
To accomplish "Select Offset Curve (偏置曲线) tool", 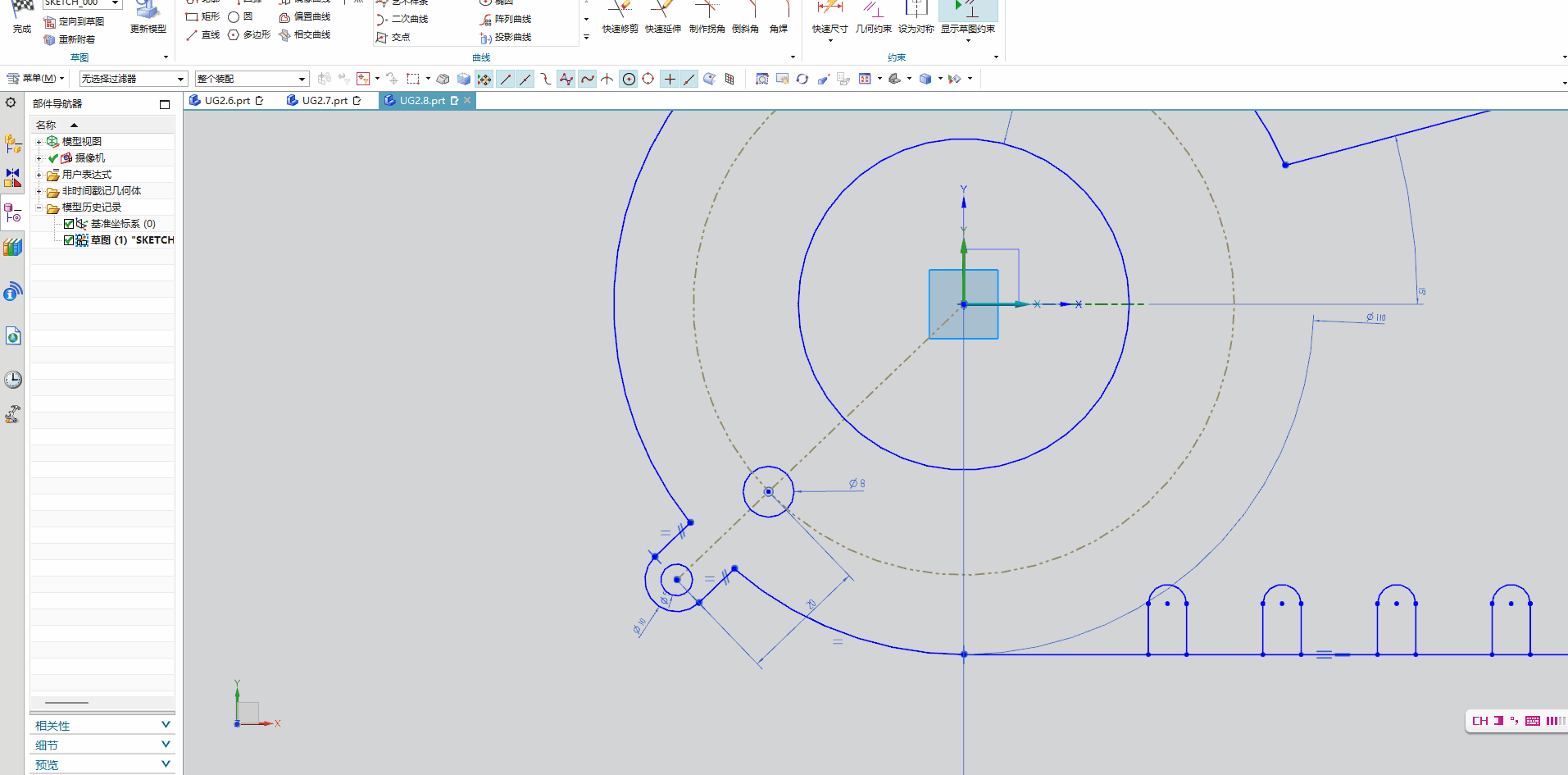I will coord(305,16).
